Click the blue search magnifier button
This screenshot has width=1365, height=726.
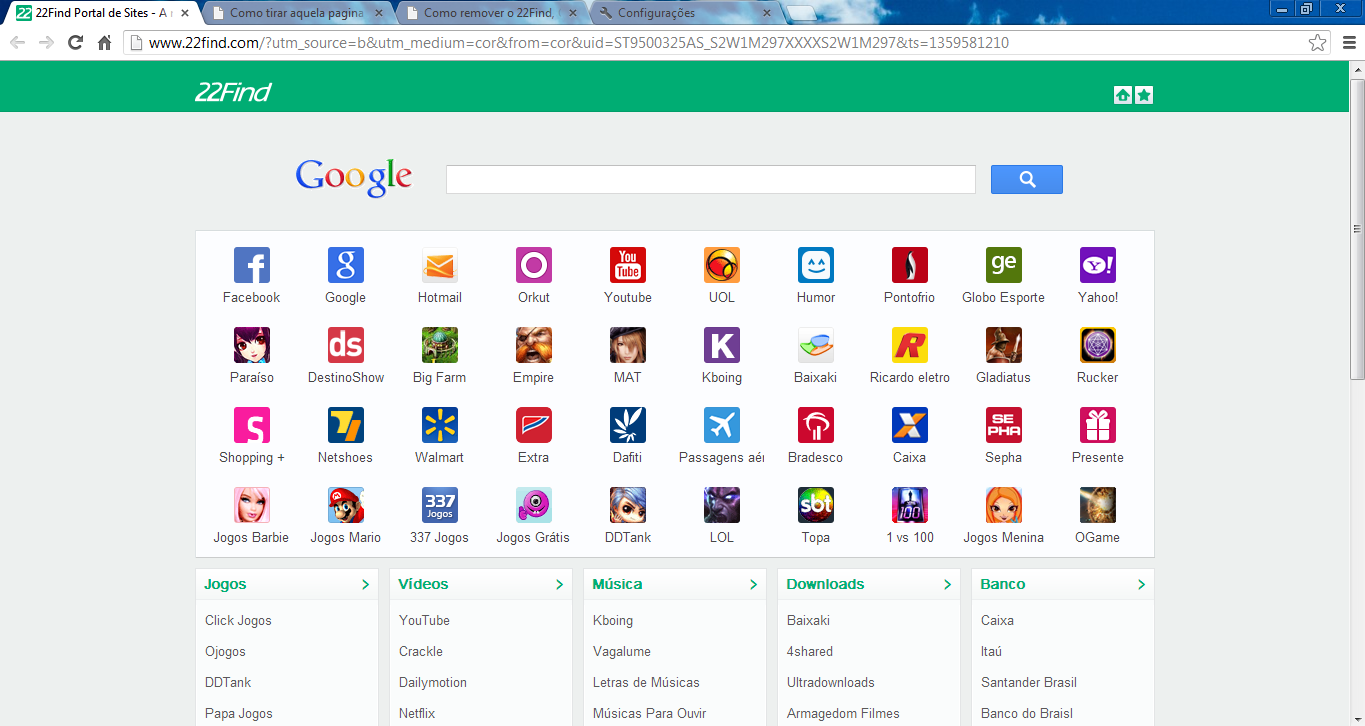[x=1027, y=179]
